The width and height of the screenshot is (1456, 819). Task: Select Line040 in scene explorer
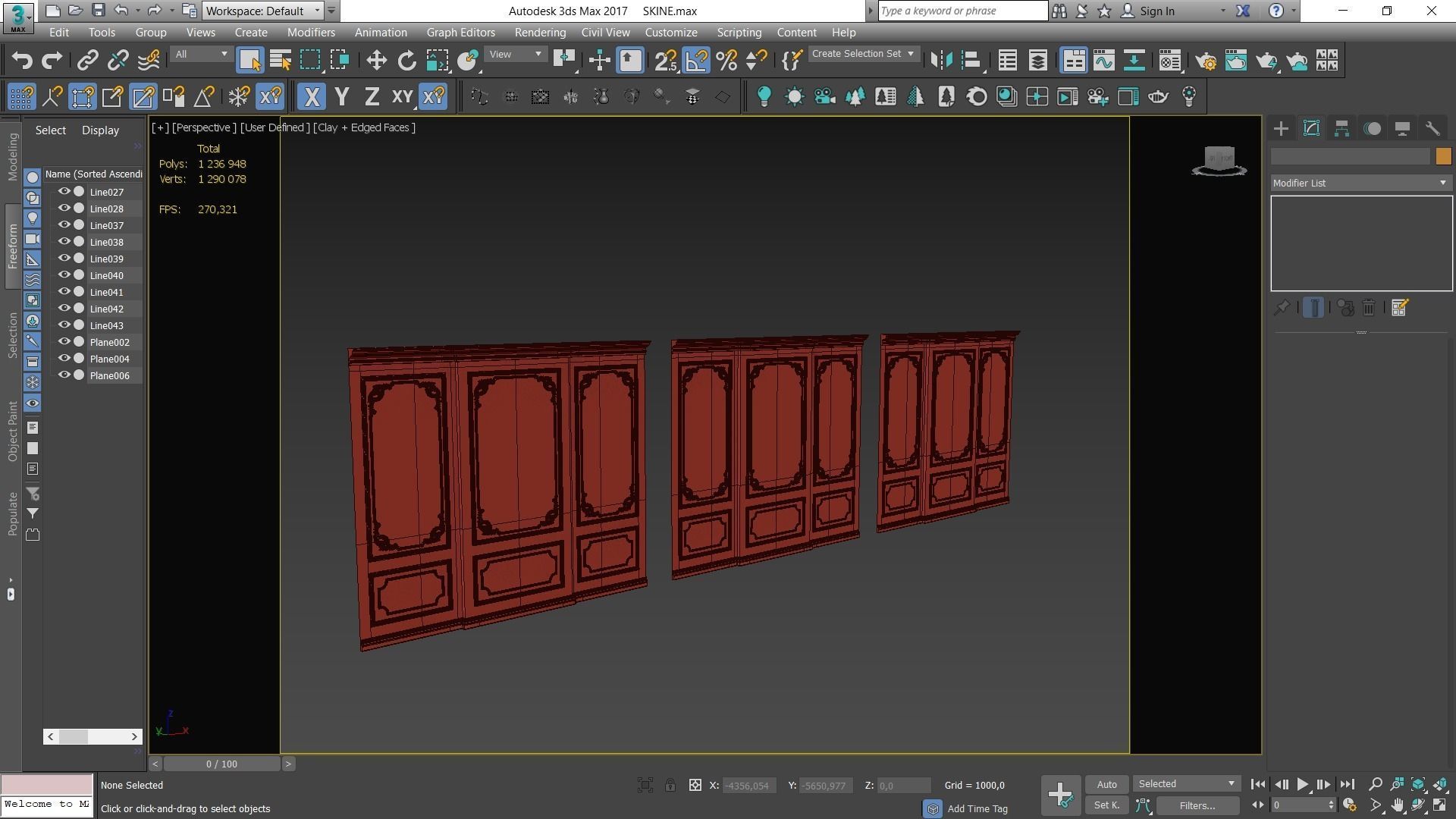pos(106,276)
